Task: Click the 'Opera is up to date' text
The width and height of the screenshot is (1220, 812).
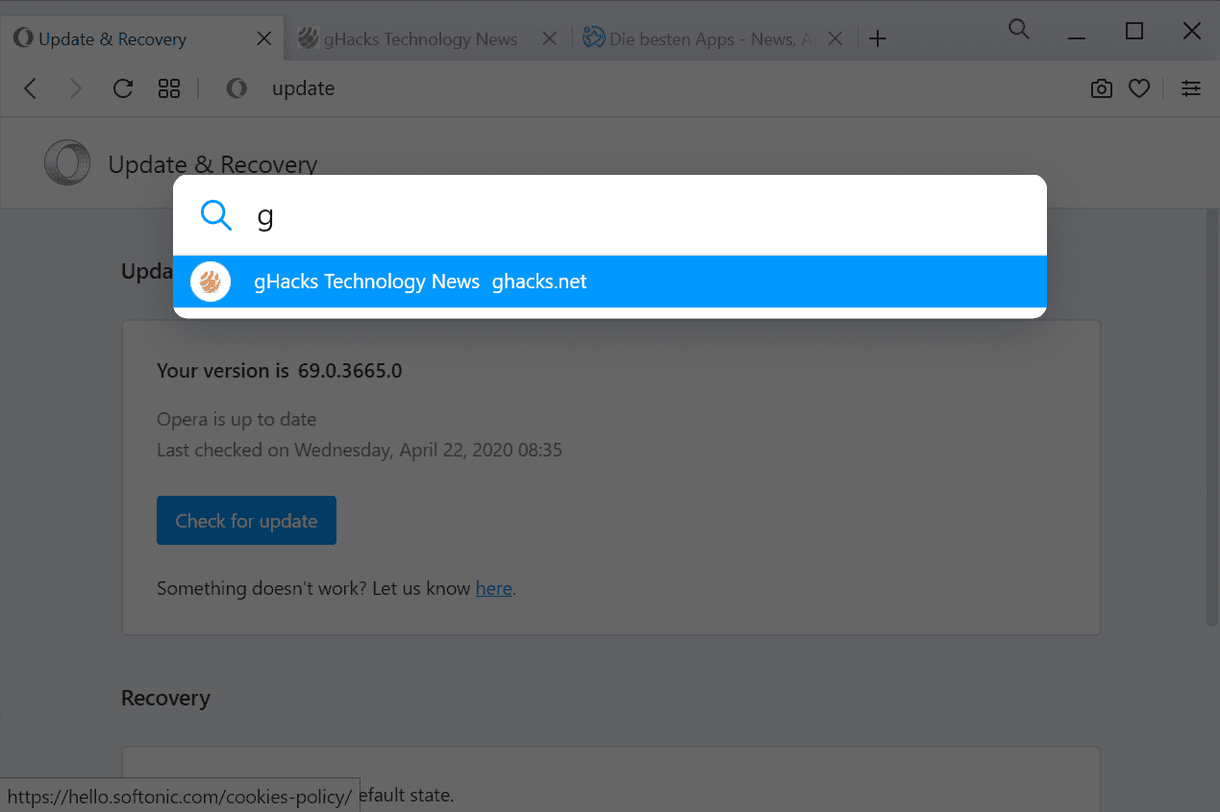Action: [x=237, y=420]
